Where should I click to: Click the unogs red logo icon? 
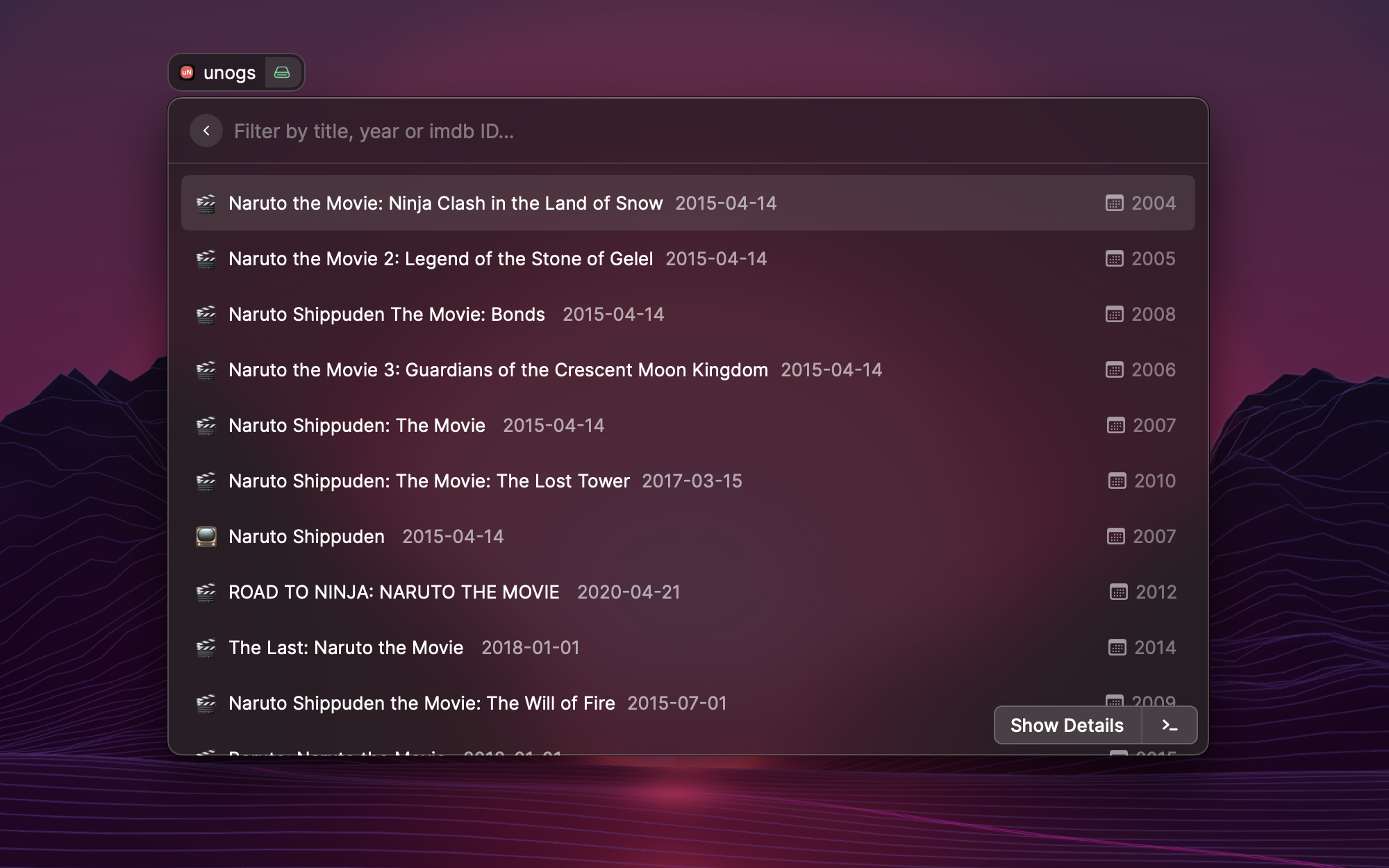click(187, 72)
